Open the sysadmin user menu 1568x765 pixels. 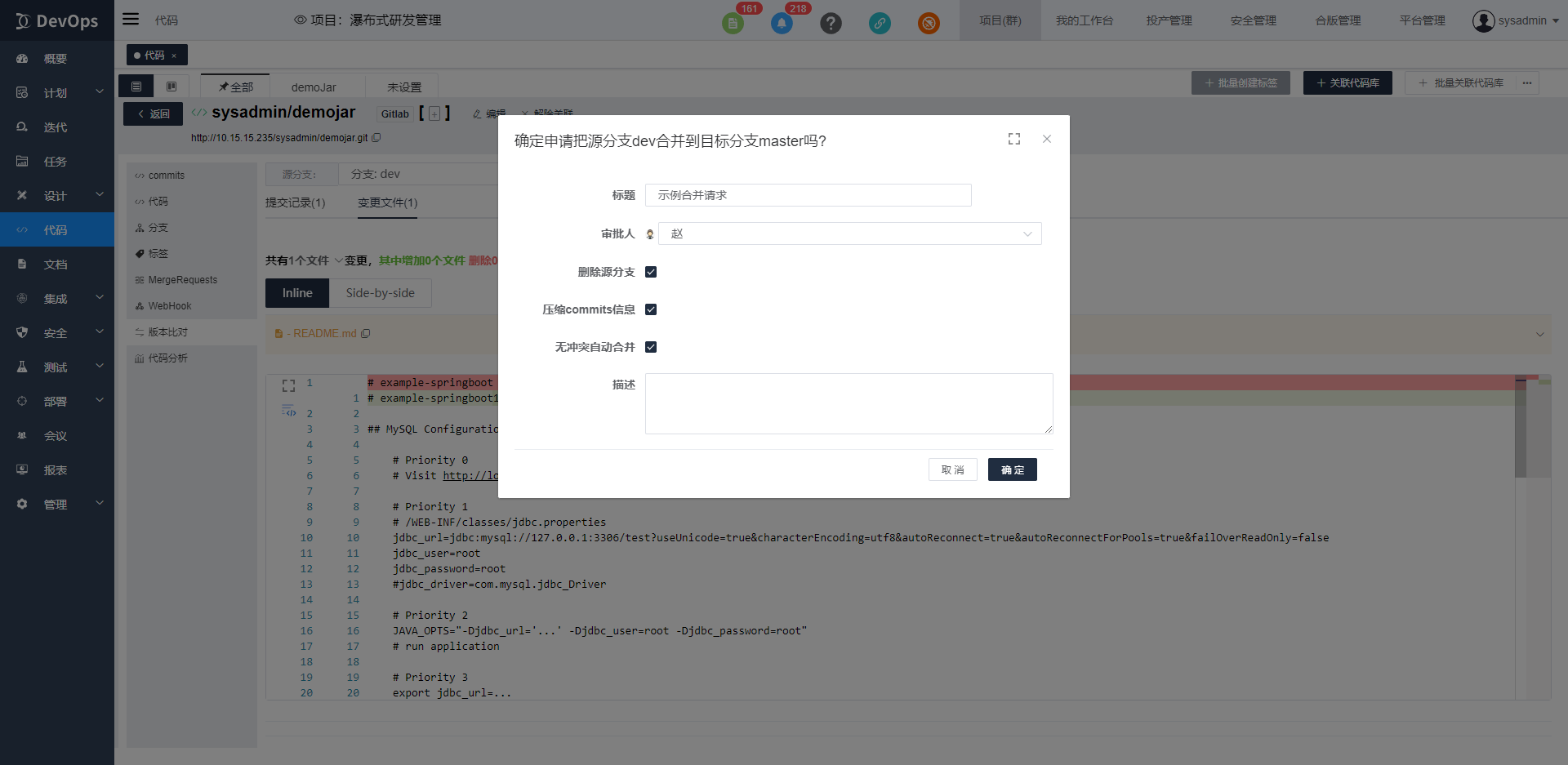[x=1516, y=20]
